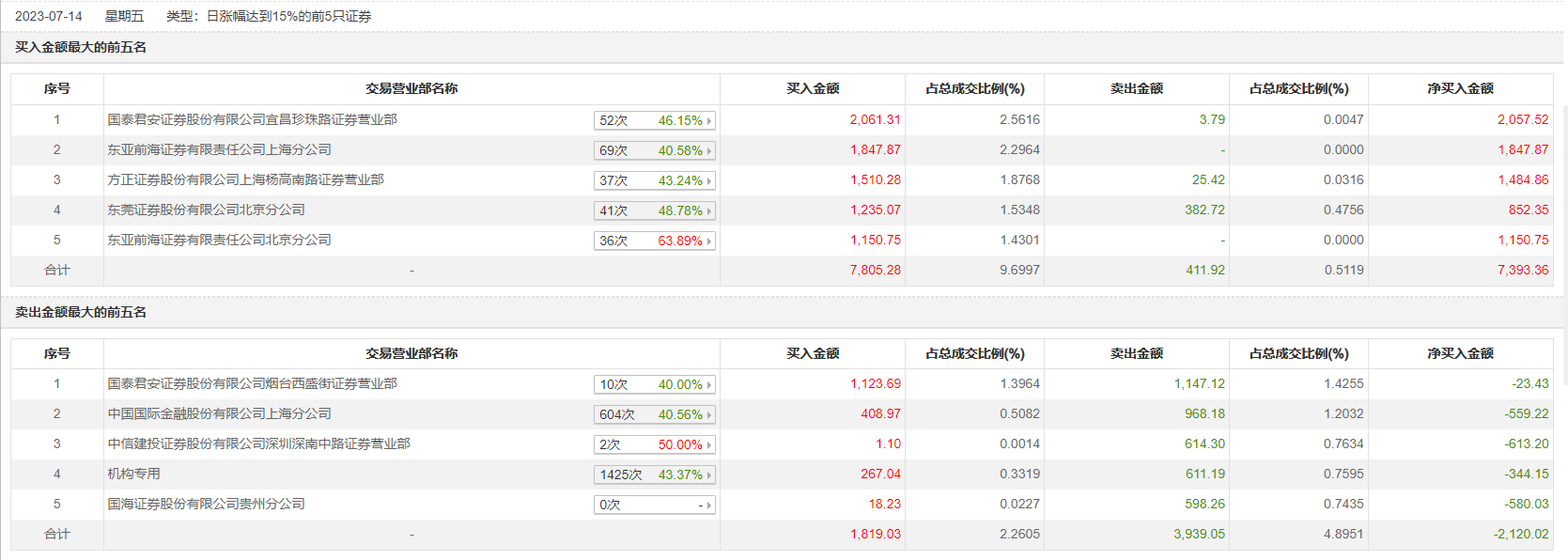Open 东亚前海证券上海分公司 link
1568x560 pixels.
coord(219,149)
